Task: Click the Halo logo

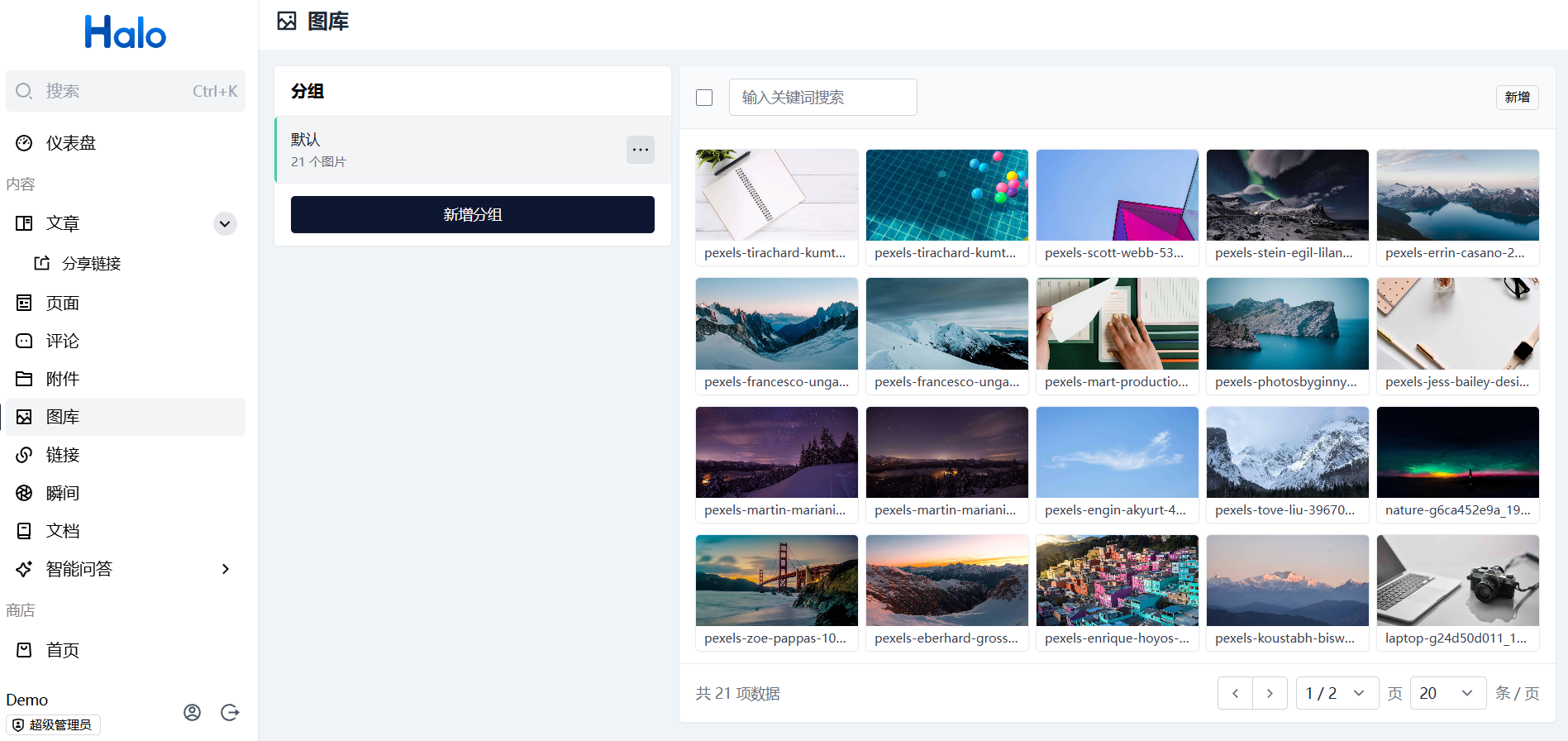Action: (126, 33)
